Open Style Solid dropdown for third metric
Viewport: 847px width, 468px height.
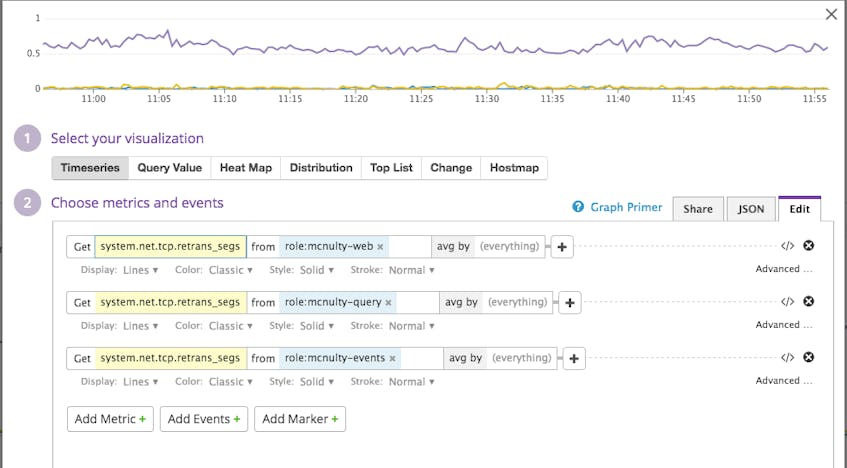(317, 382)
